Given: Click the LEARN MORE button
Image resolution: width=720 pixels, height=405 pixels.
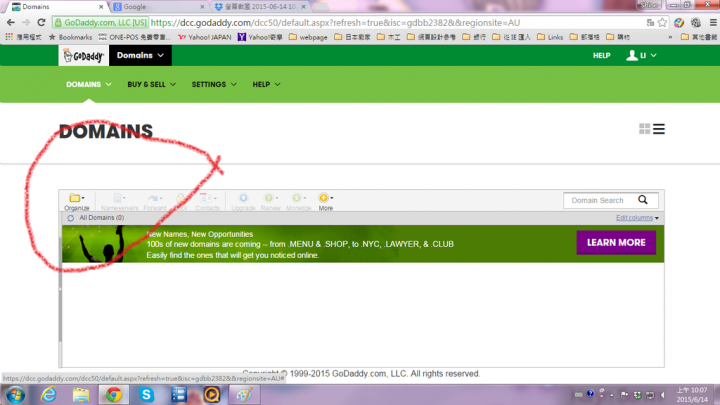Looking at the screenshot, I should point(616,242).
